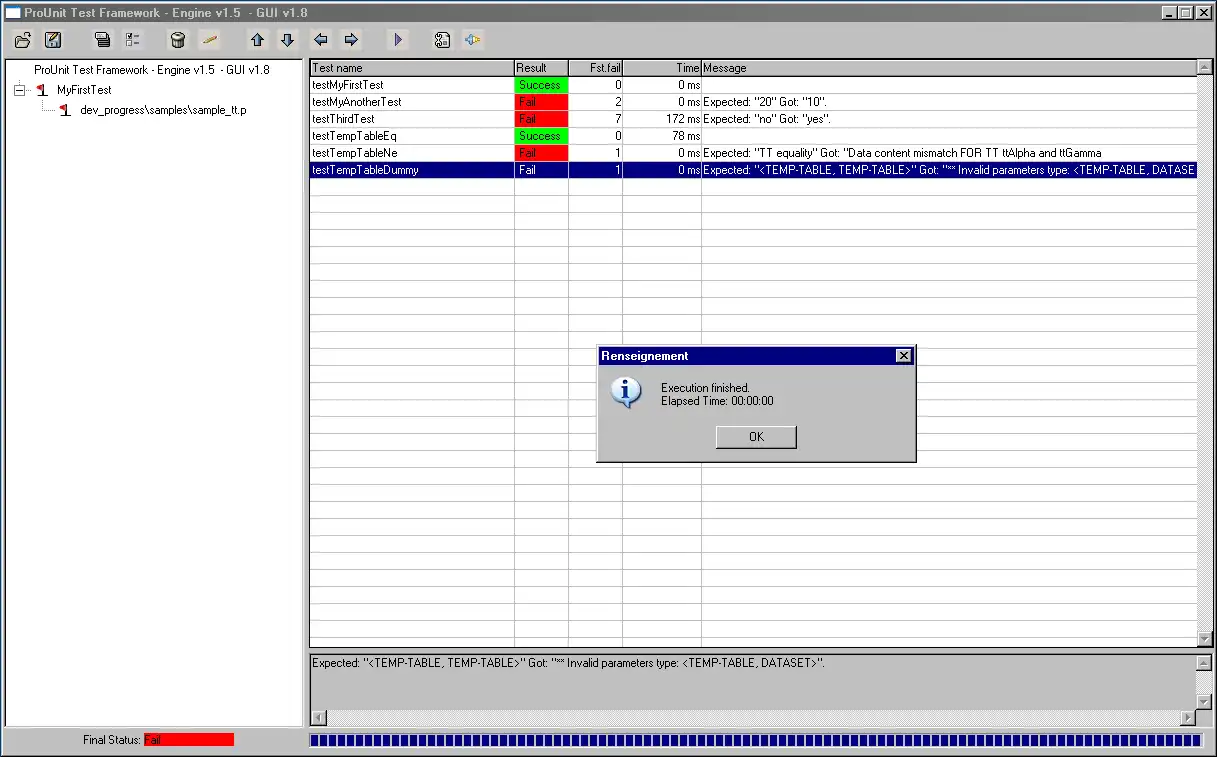Click the 78 ms time cell

coord(662,136)
